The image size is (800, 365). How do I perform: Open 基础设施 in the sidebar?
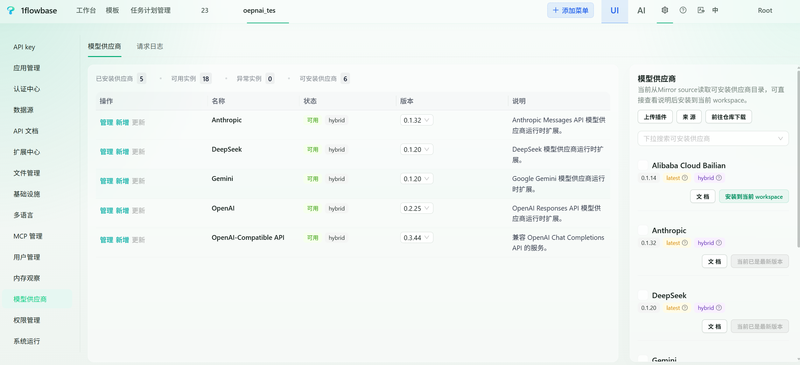click(27, 194)
